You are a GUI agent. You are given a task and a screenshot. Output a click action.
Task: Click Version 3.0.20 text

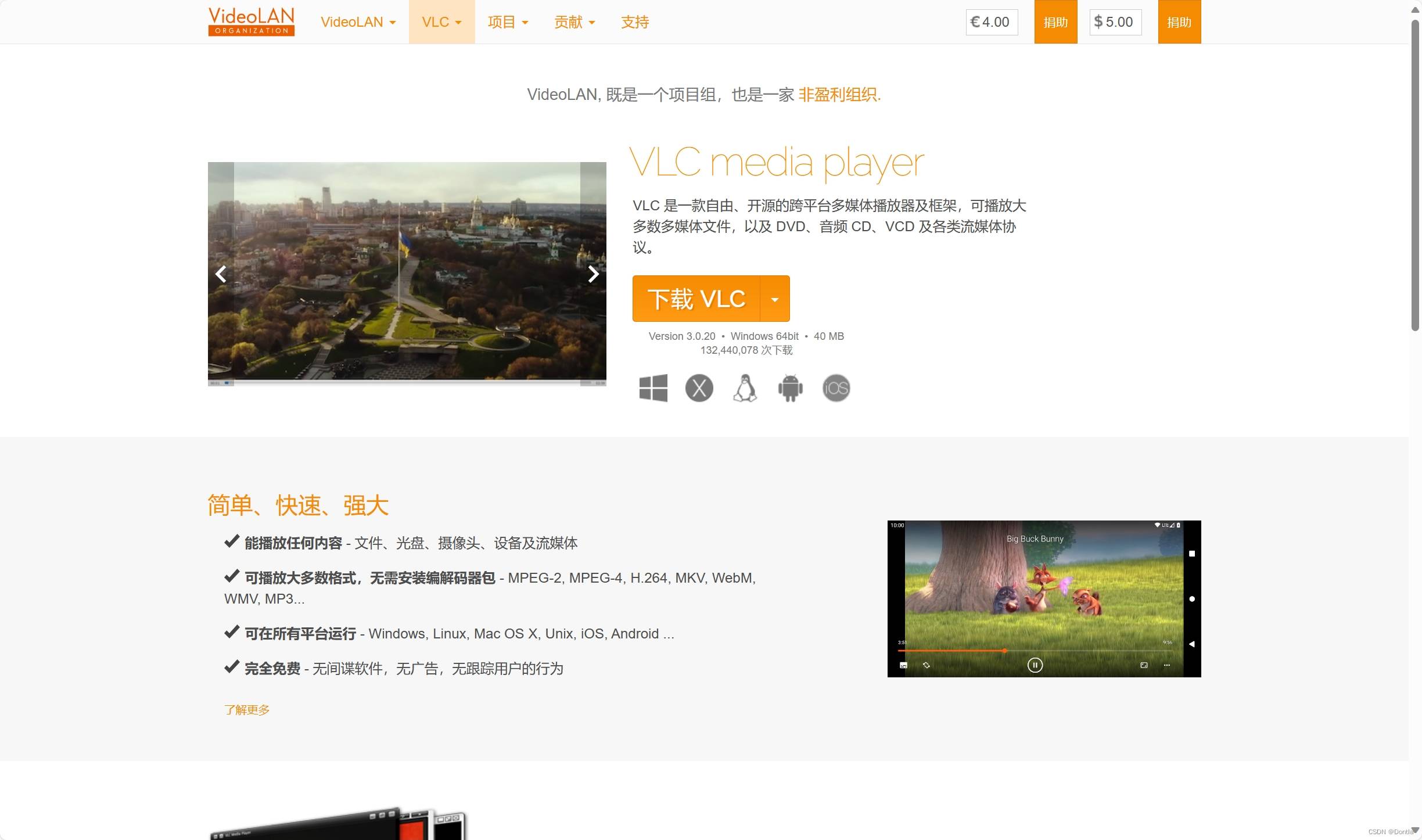pos(682,336)
